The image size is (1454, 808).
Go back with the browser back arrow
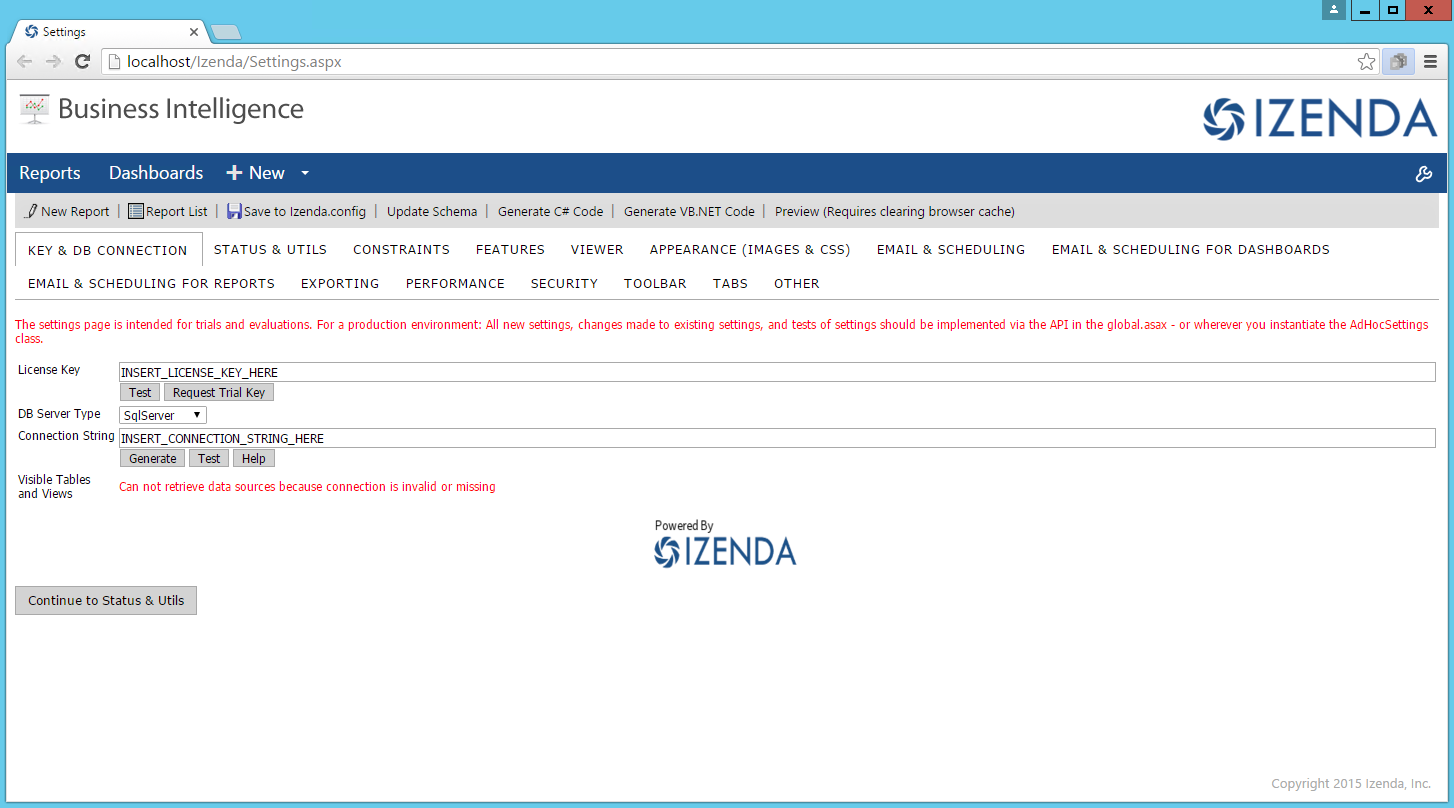[25, 62]
